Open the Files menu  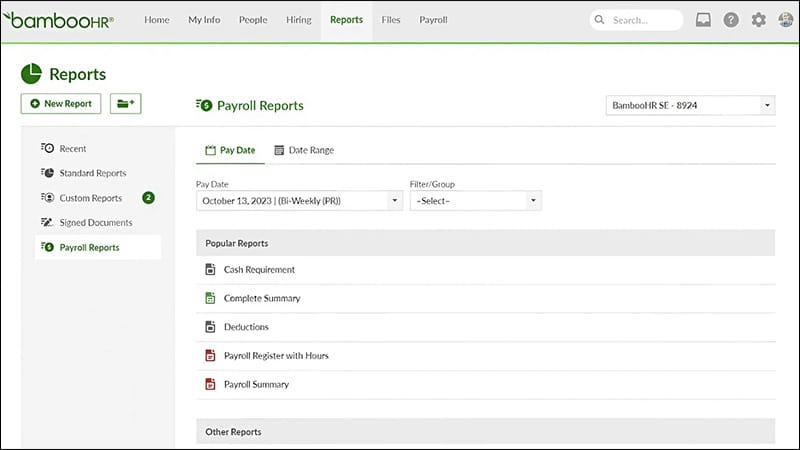pyautogui.click(x=391, y=20)
